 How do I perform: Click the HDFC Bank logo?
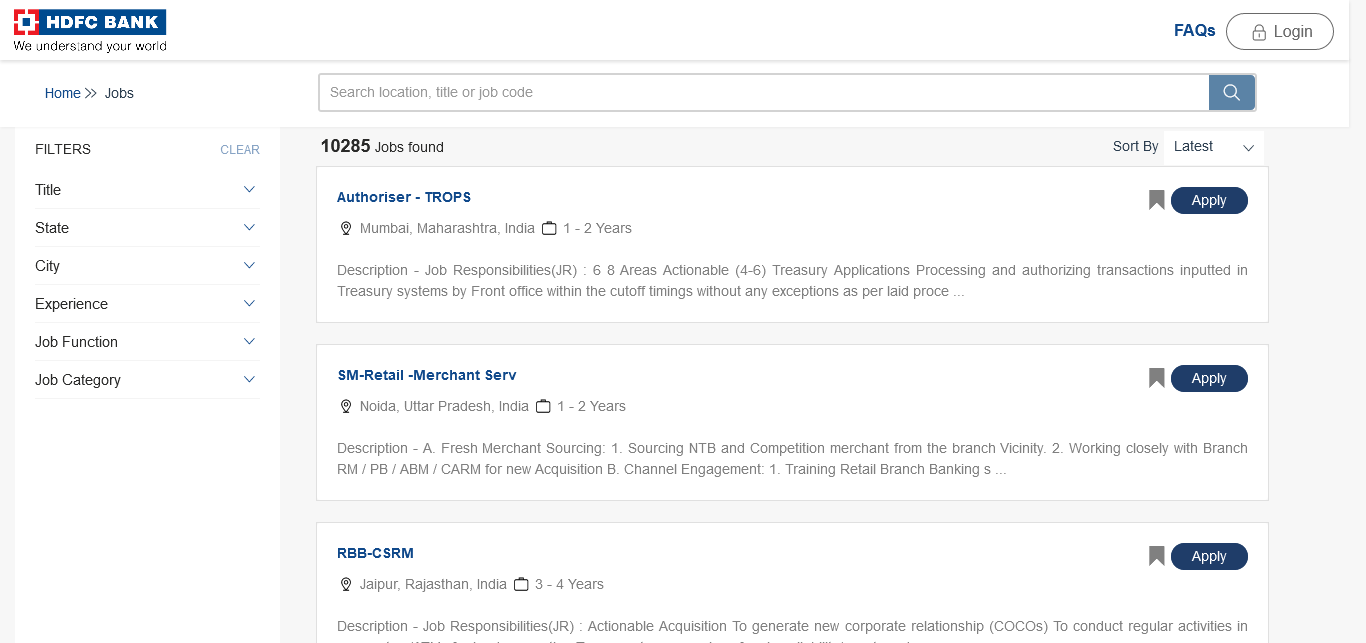[x=90, y=31]
